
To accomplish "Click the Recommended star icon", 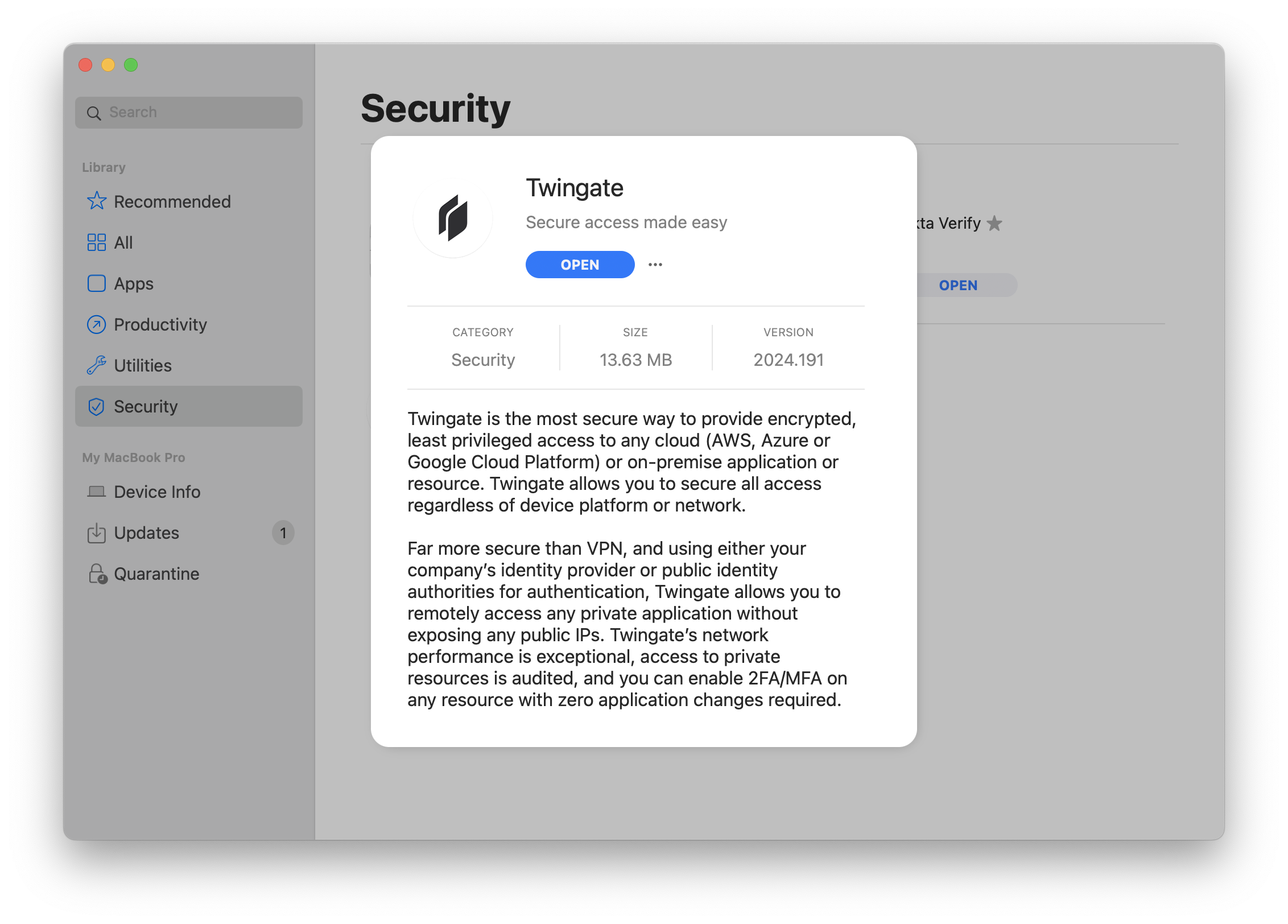I will 96,201.
